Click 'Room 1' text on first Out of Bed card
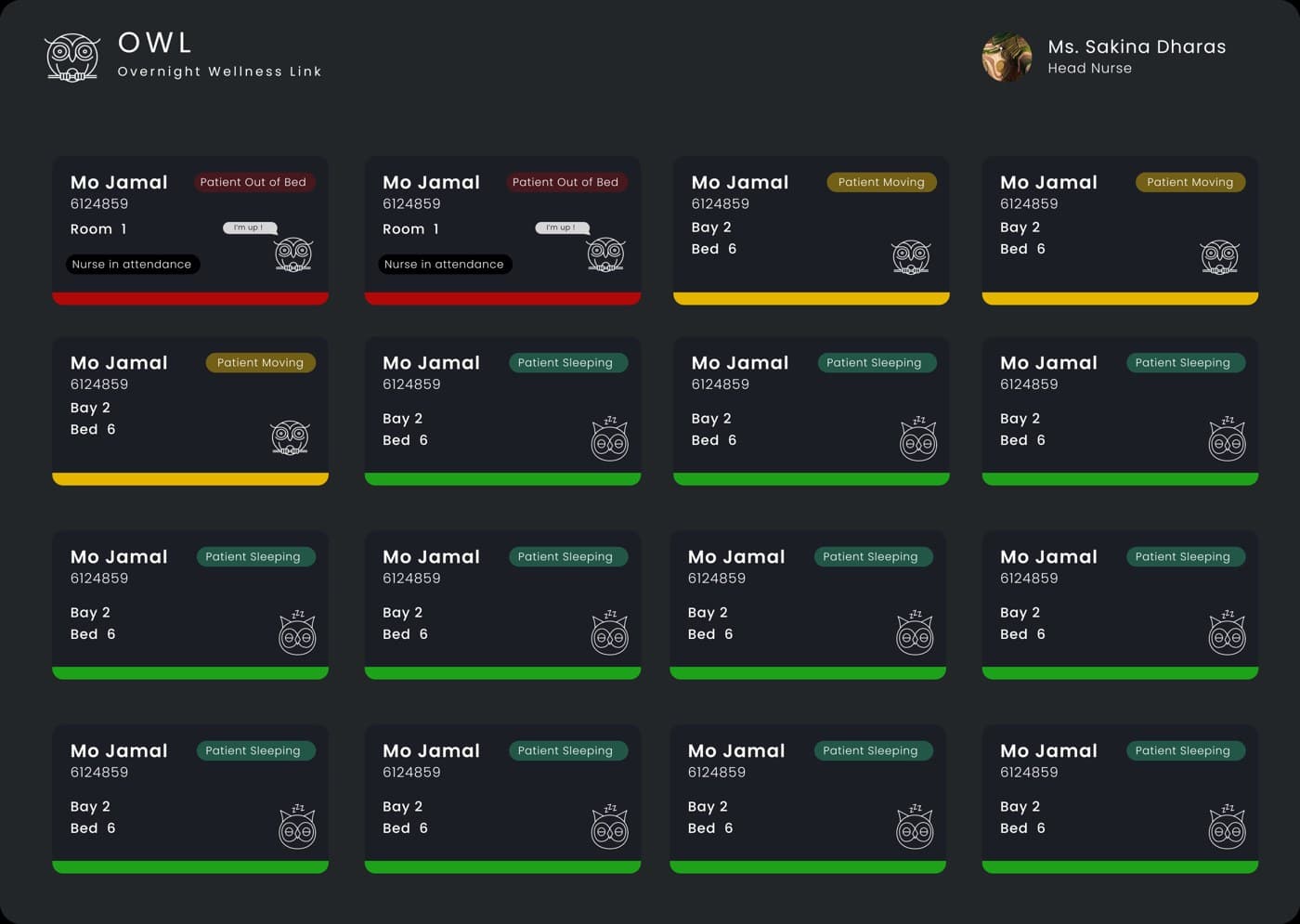 [x=98, y=229]
